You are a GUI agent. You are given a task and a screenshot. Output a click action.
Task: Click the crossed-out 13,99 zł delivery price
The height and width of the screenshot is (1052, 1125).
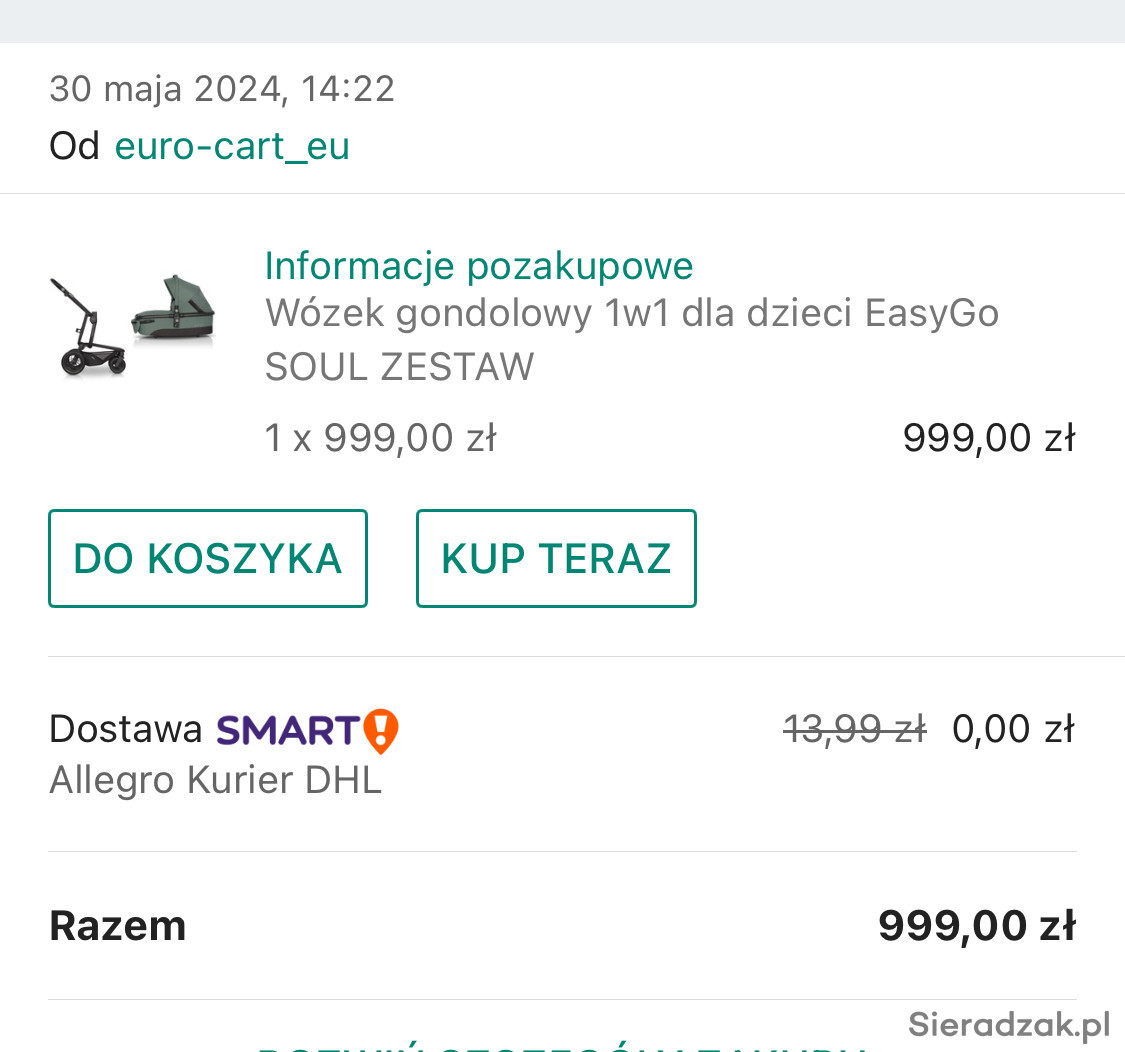(854, 729)
